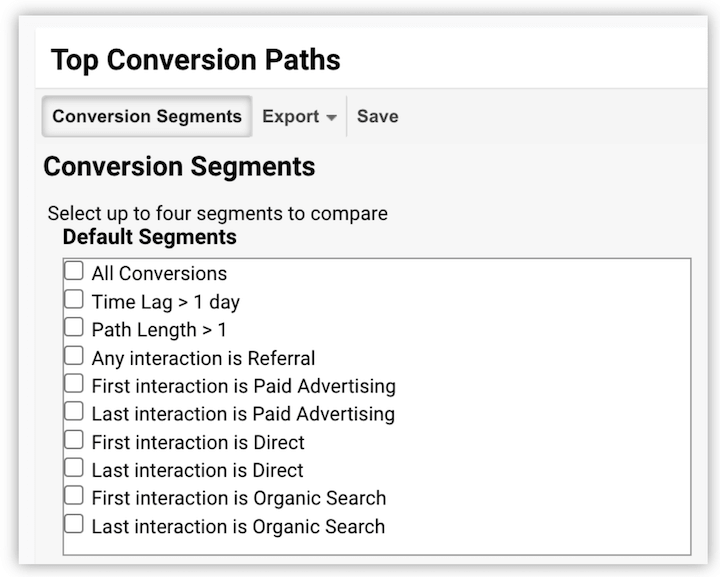Click the large Conversion Segments section heading
720x577 pixels.
[179, 166]
